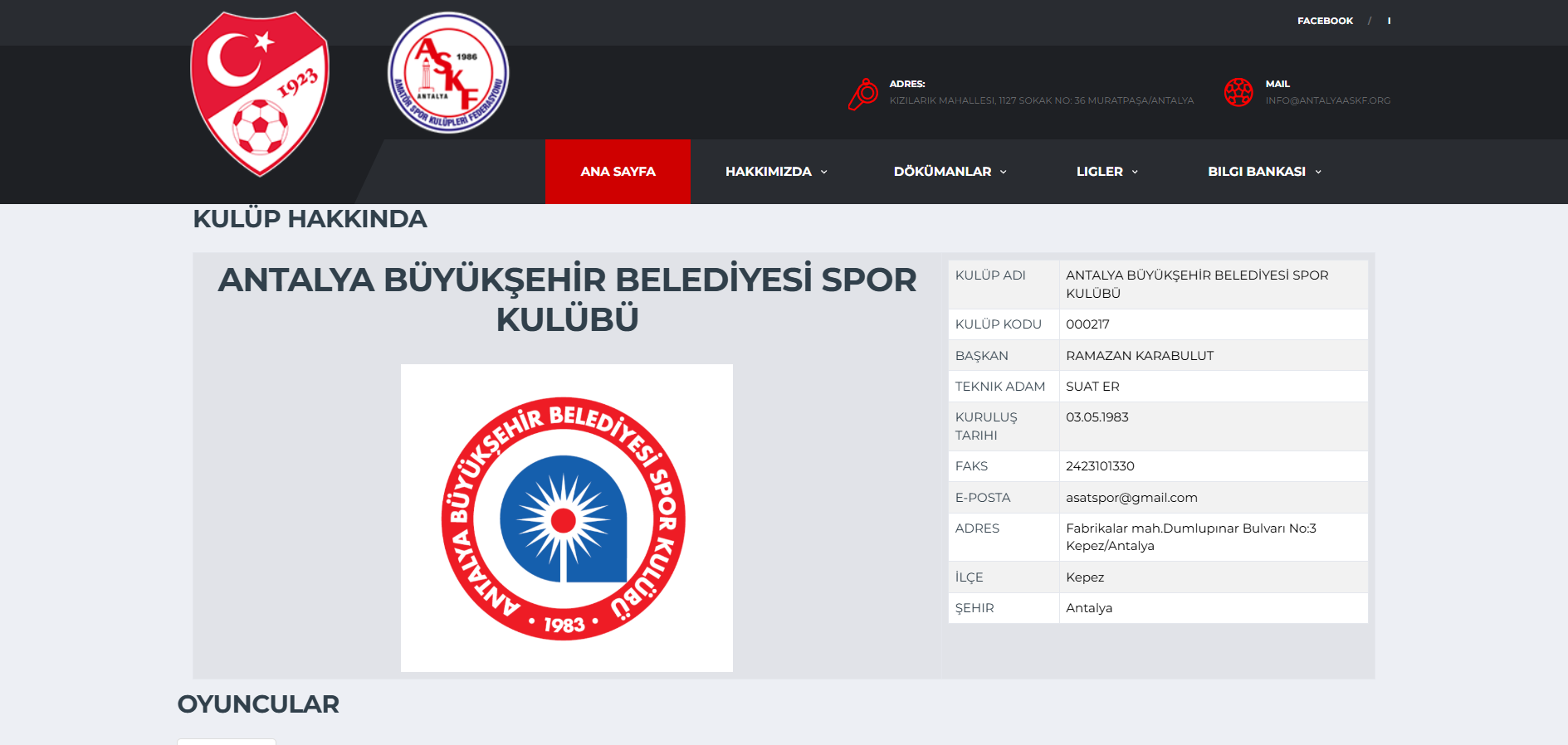
Task: Select the İLÇE value Kepez
Action: click(1085, 577)
